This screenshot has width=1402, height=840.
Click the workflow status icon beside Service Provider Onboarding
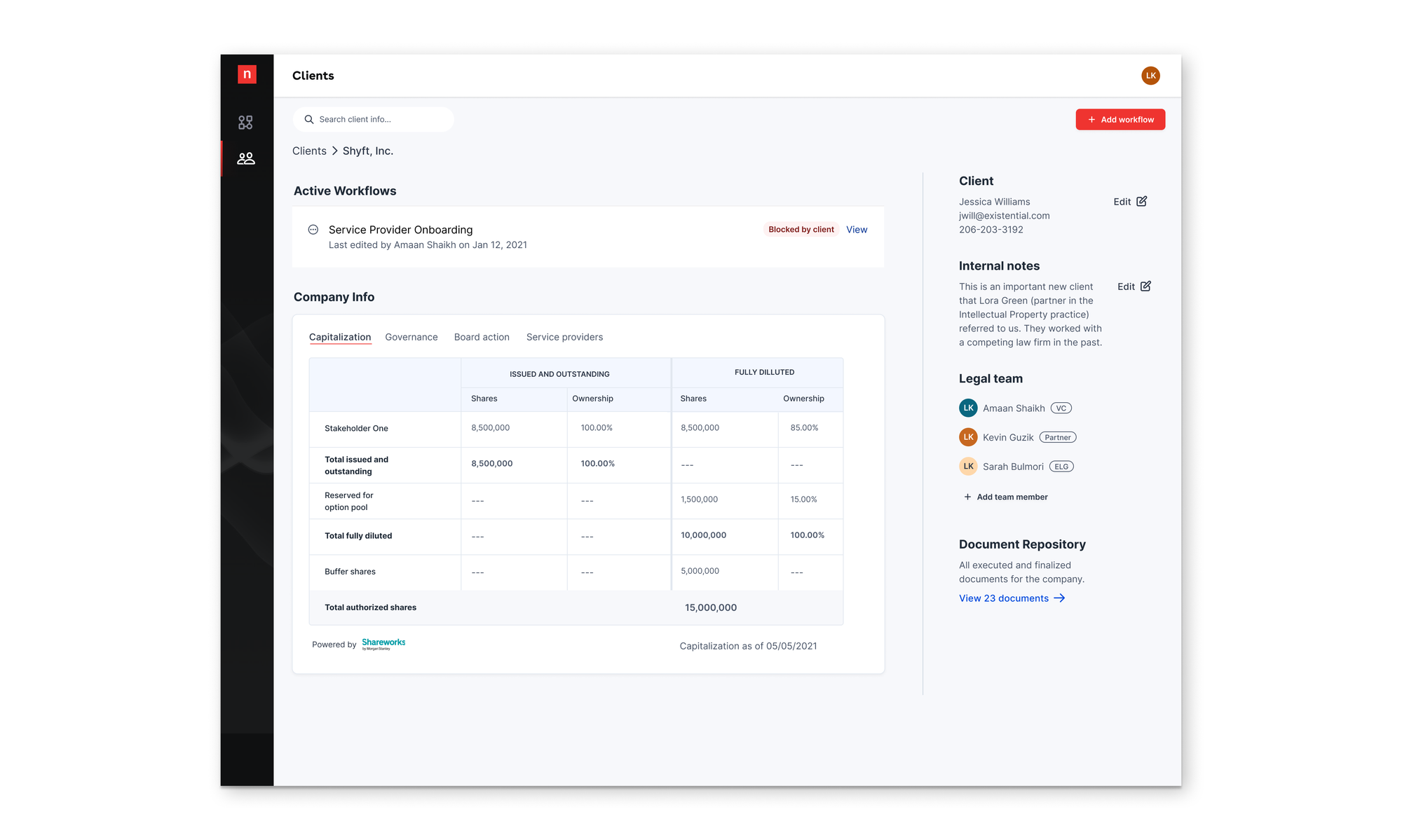313,230
